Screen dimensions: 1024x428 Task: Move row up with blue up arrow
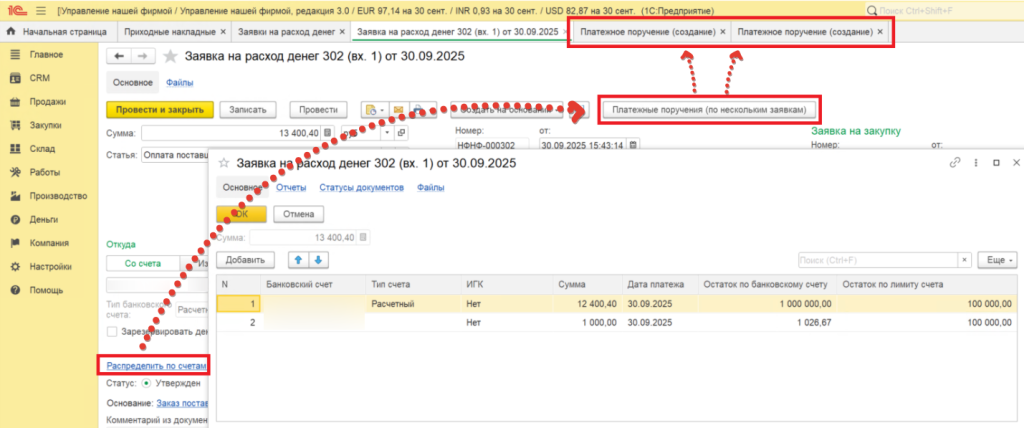click(297, 260)
